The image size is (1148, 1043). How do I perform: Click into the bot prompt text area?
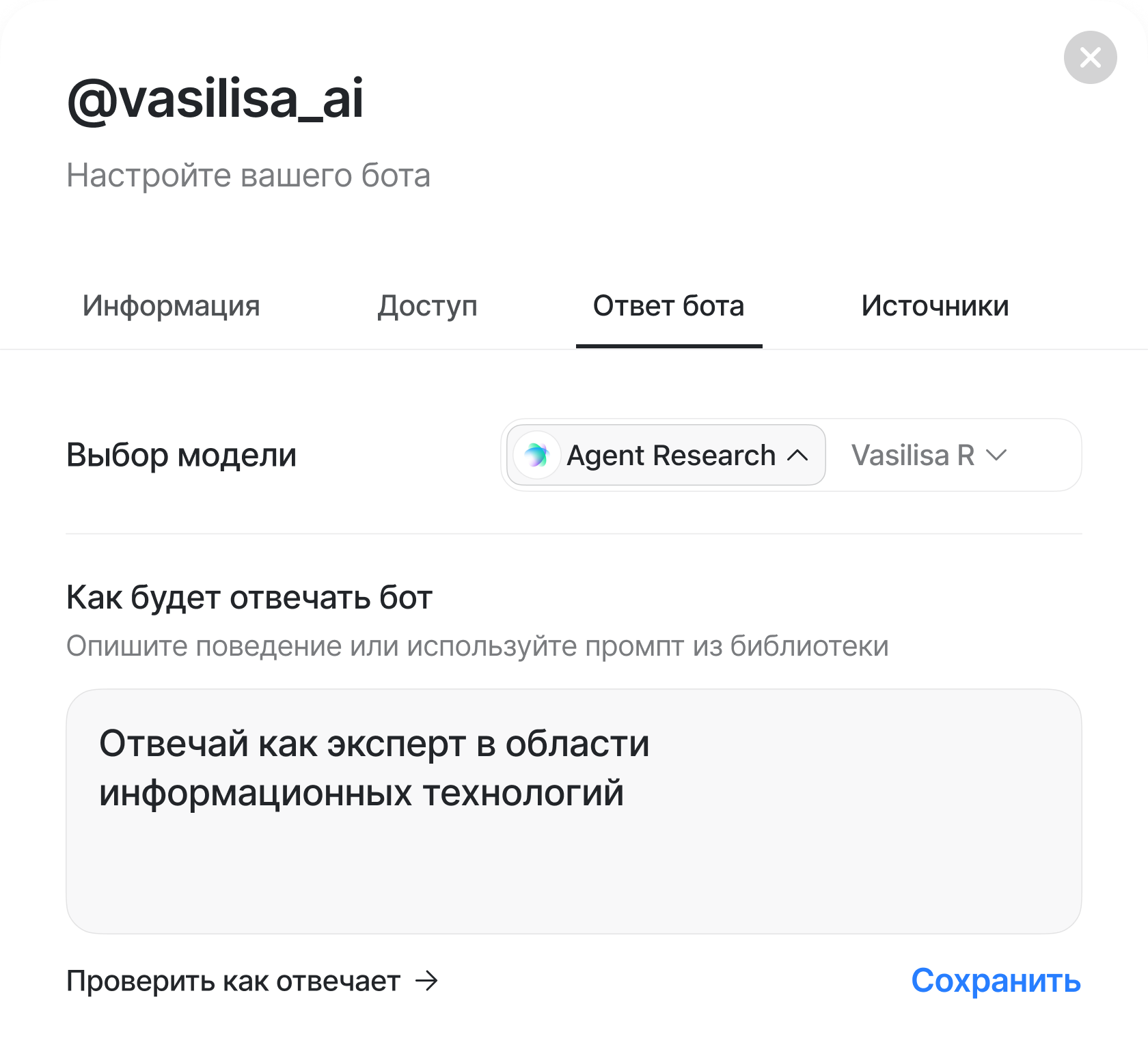(x=574, y=861)
